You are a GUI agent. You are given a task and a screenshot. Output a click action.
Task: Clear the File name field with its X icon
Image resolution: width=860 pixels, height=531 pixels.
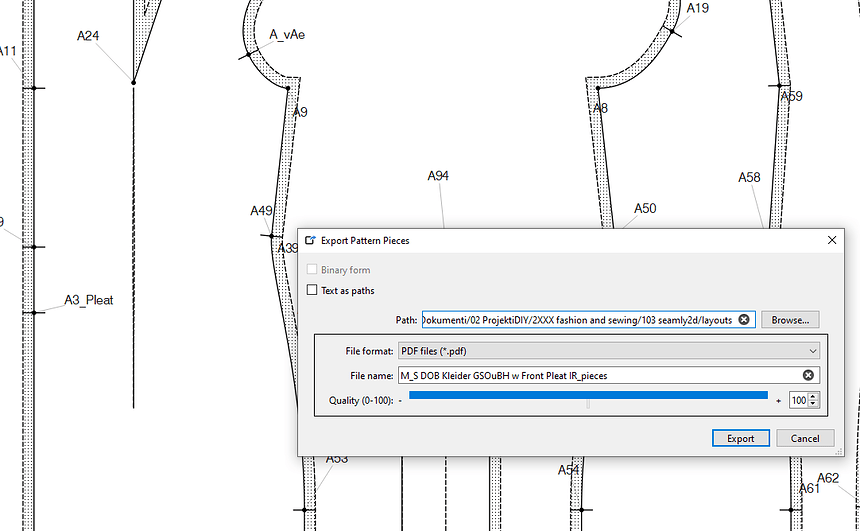tap(808, 375)
